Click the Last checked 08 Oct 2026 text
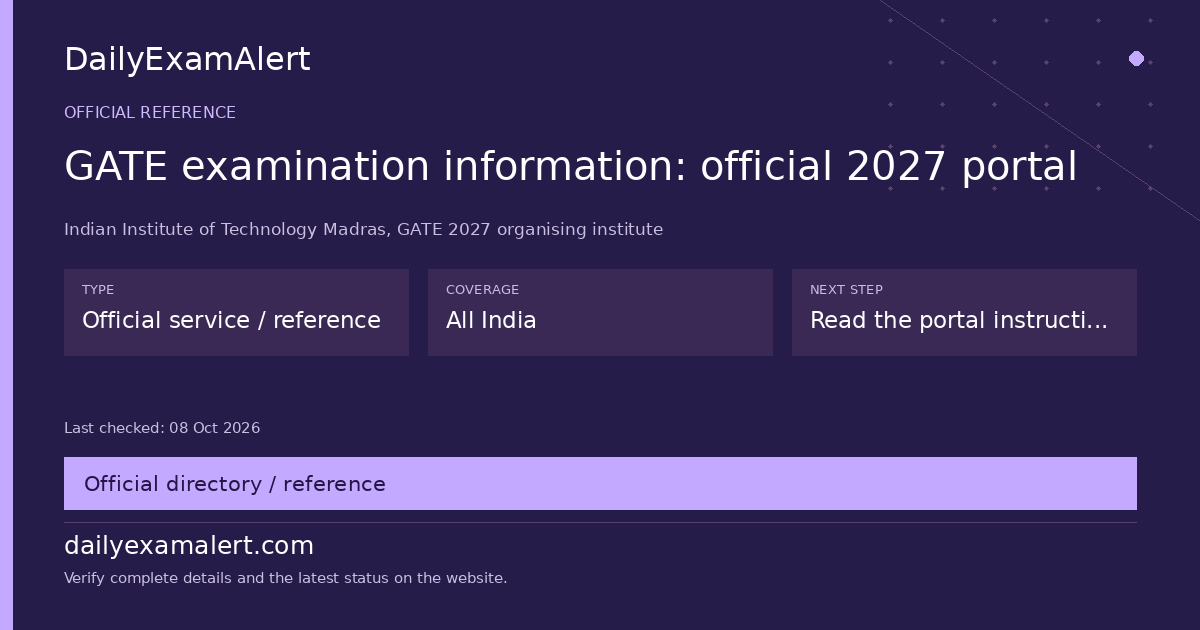 pos(162,428)
